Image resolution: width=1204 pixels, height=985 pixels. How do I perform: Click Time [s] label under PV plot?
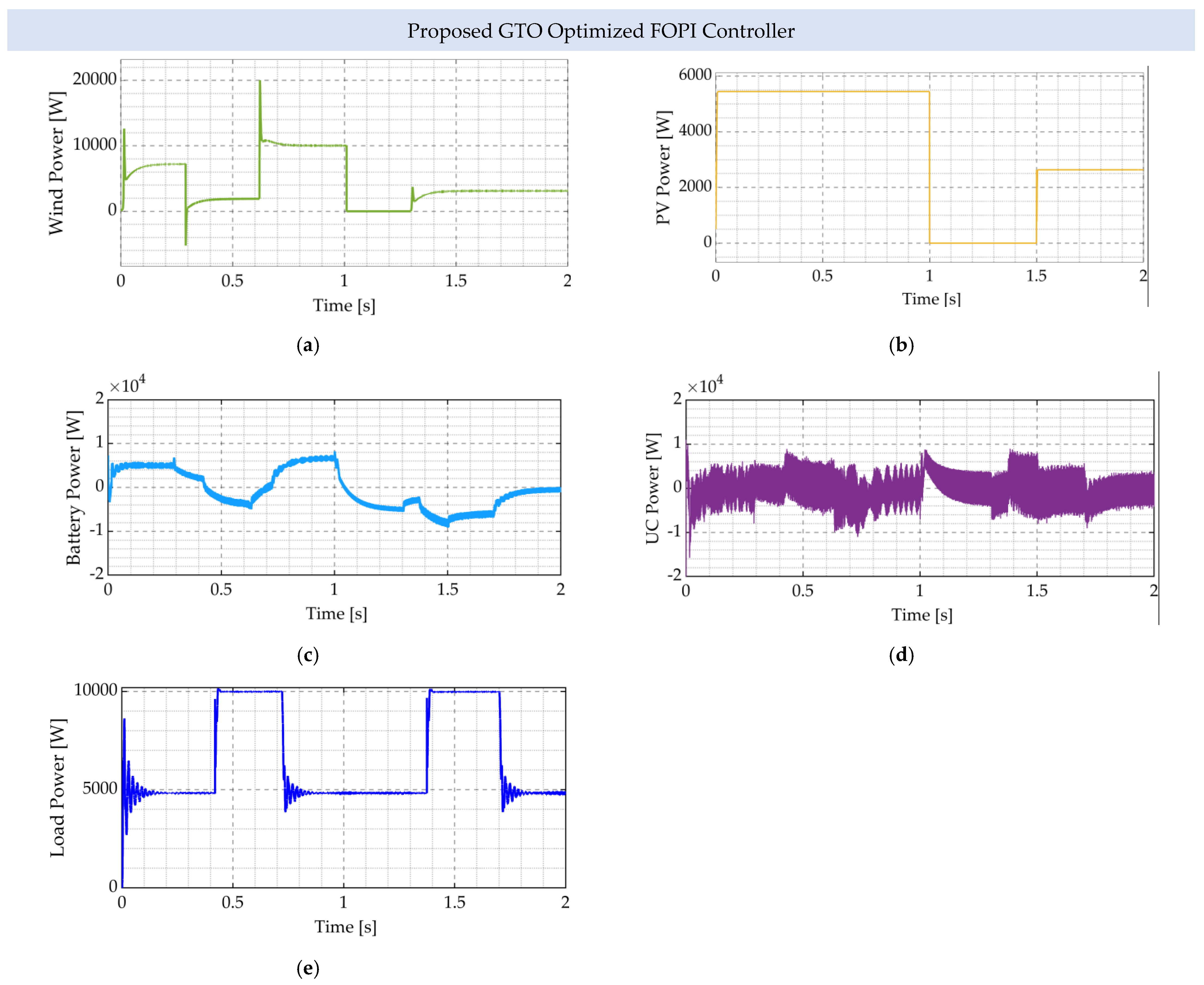click(931, 299)
